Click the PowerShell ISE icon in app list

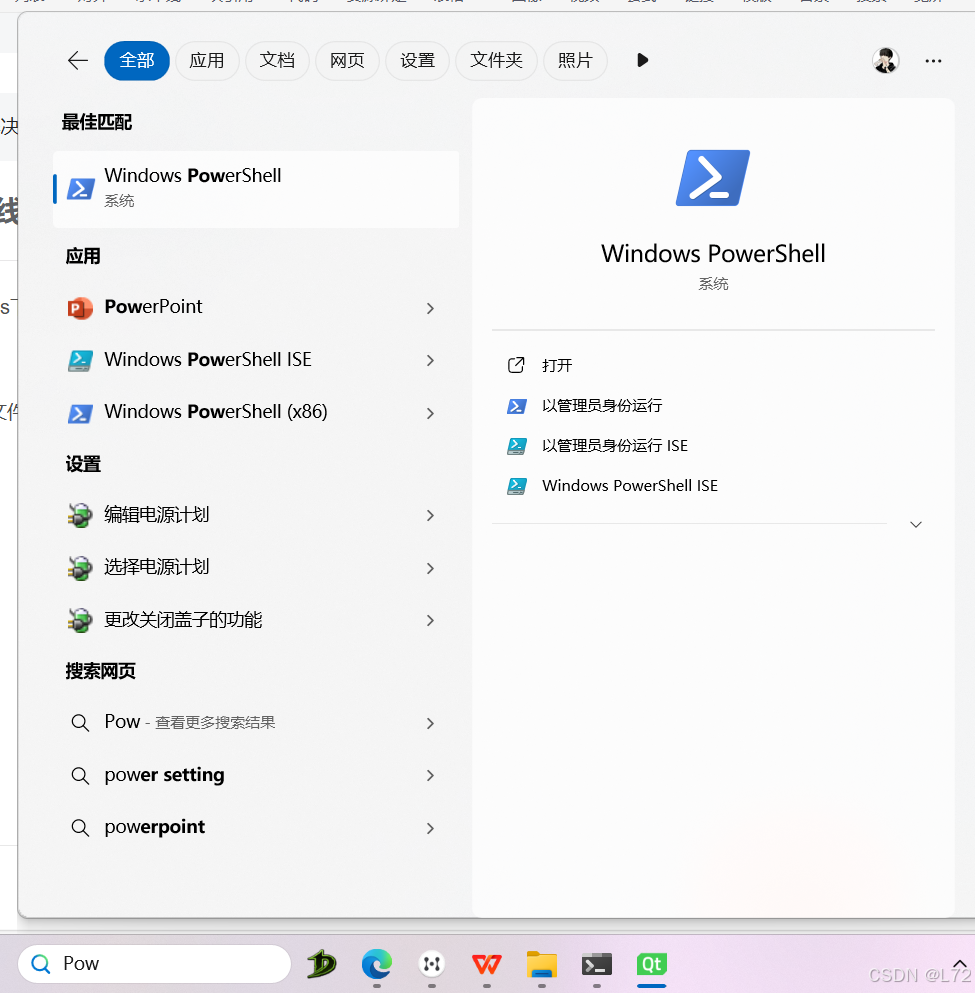[x=80, y=361]
